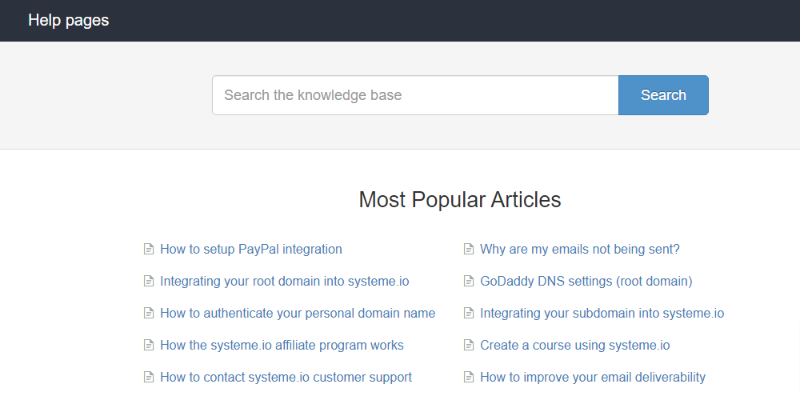Click the Help pages header title
The height and width of the screenshot is (408, 800).
68,20
